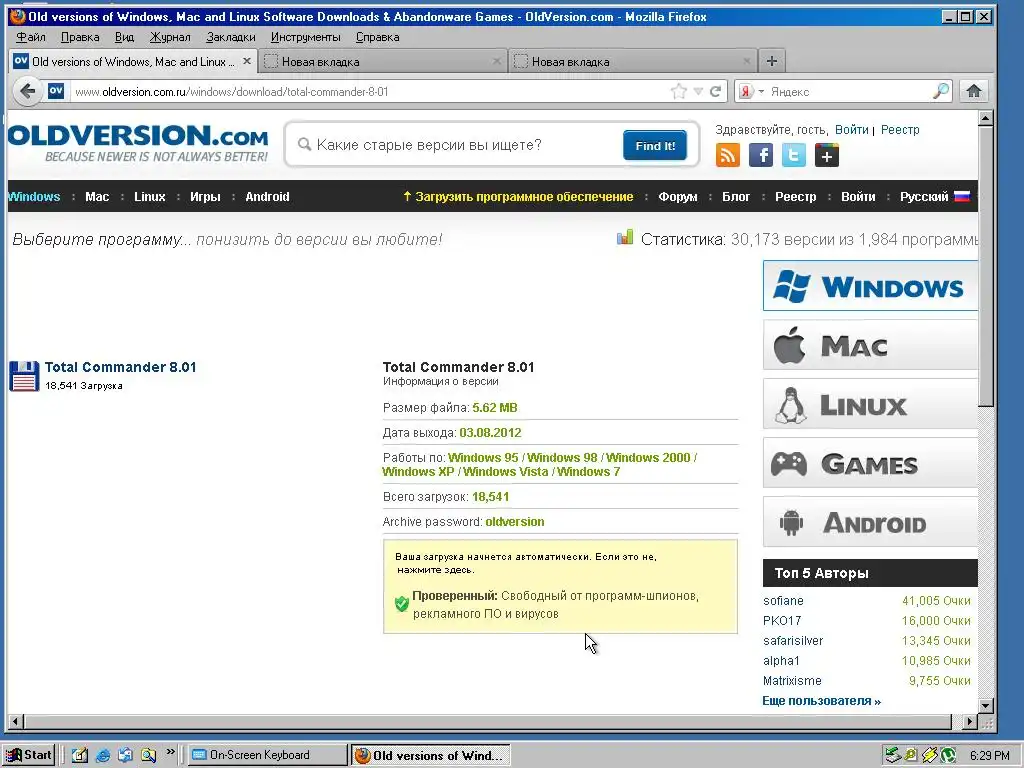Click the Windows XP compatibility link
1024x768 pixels.
[x=418, y=472]
